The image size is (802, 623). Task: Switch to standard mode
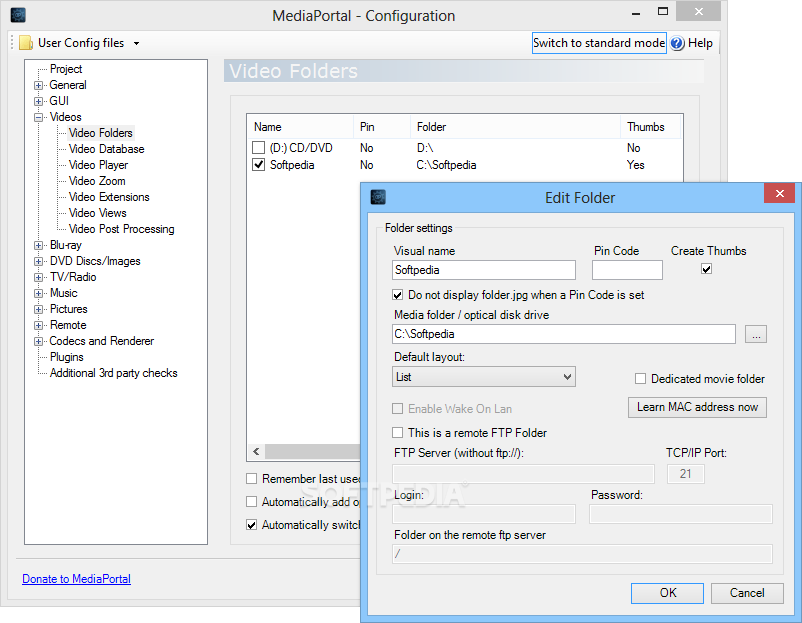(599, 43)
